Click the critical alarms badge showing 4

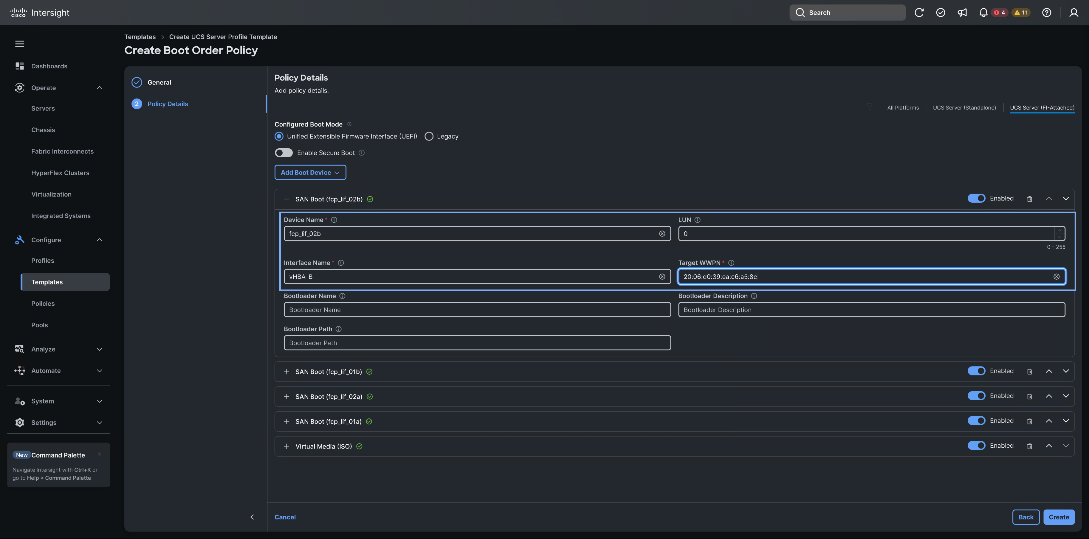tap(999, 13)
